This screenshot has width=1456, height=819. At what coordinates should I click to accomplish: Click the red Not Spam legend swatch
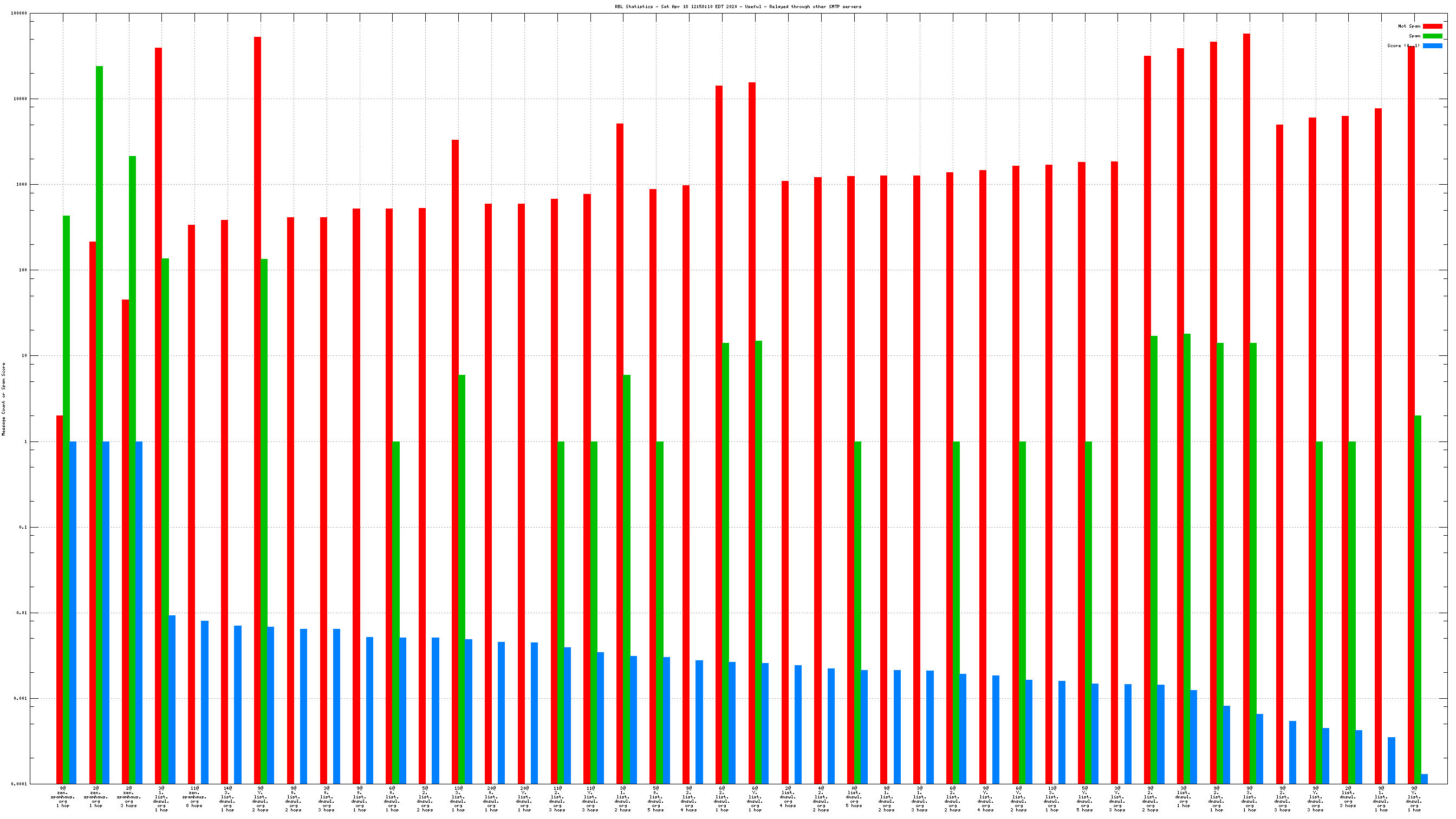tap(1432, 26)
